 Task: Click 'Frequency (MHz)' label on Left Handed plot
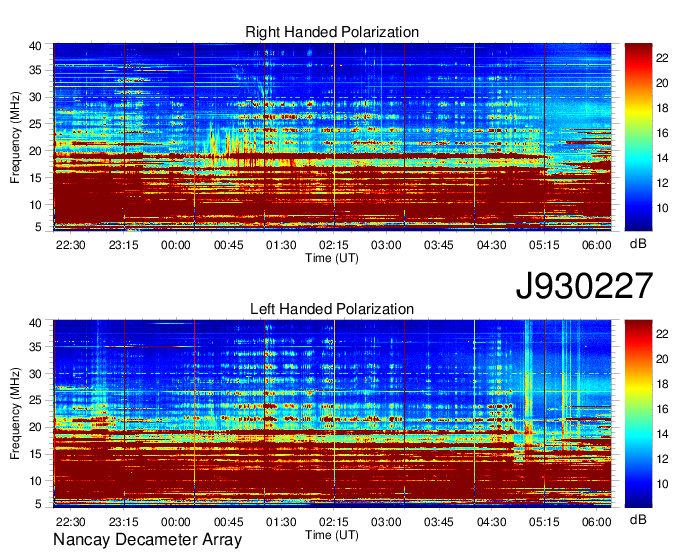tap(15, 414)
